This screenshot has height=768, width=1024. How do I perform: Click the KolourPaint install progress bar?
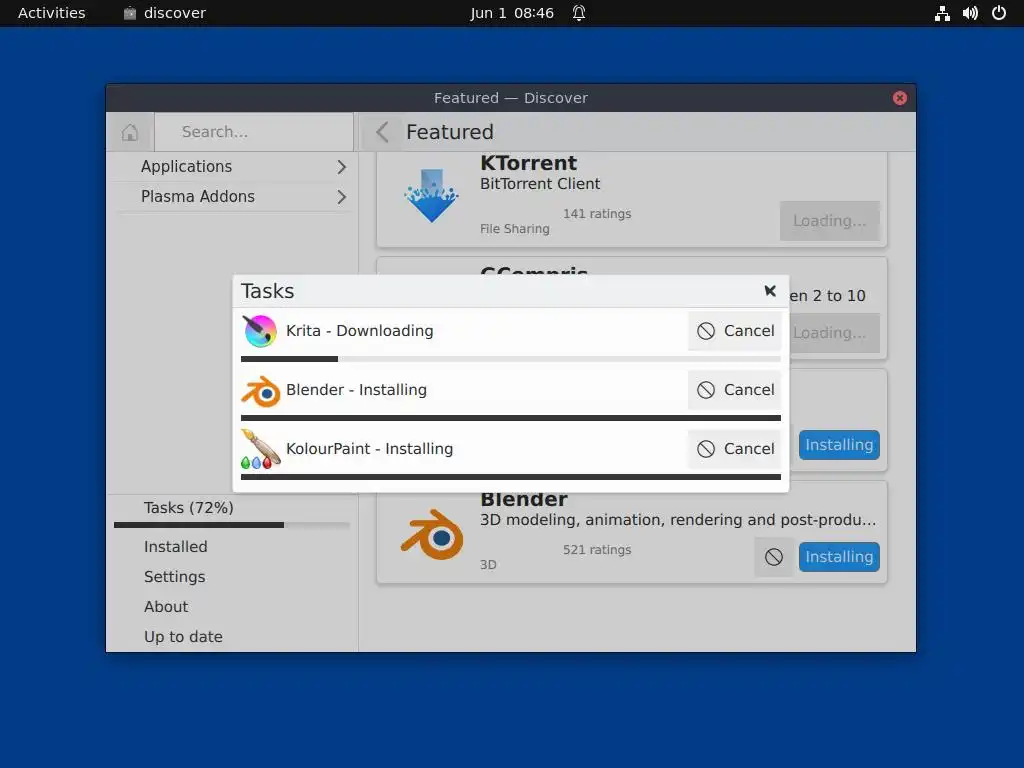point(511,477)
